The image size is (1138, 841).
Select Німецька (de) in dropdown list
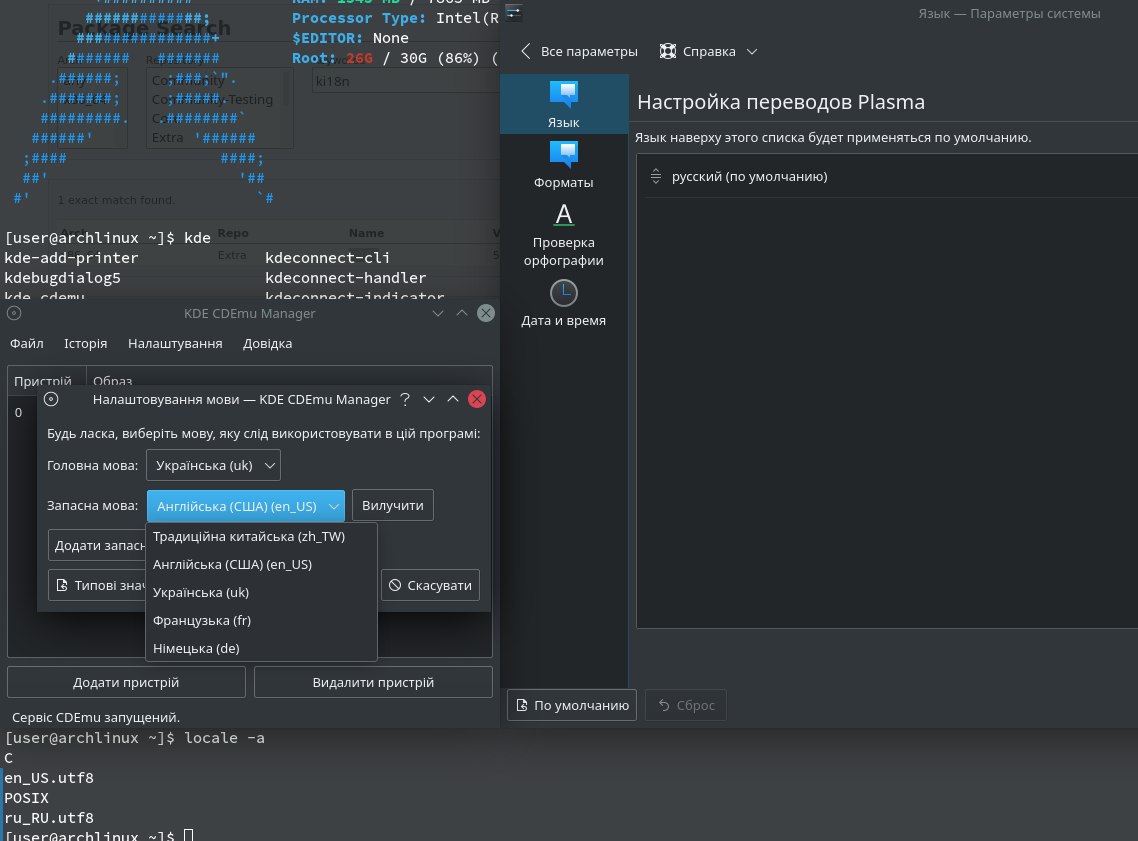pos(261,648)
